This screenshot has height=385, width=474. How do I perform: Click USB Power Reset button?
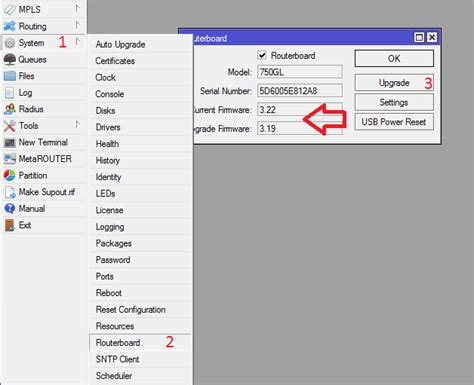pos(394,122)
